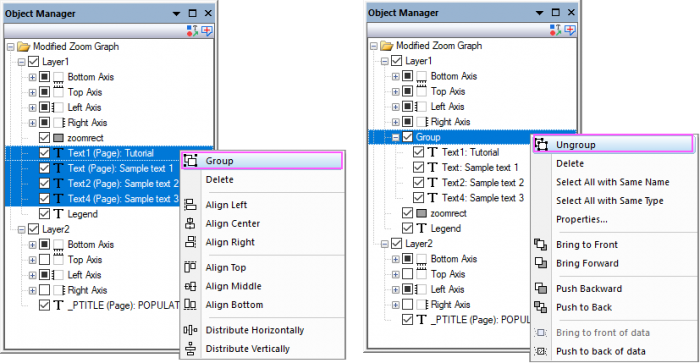Float the right Object Manager panel
This screenshot has width=700, height=363.
click(555, 13)
